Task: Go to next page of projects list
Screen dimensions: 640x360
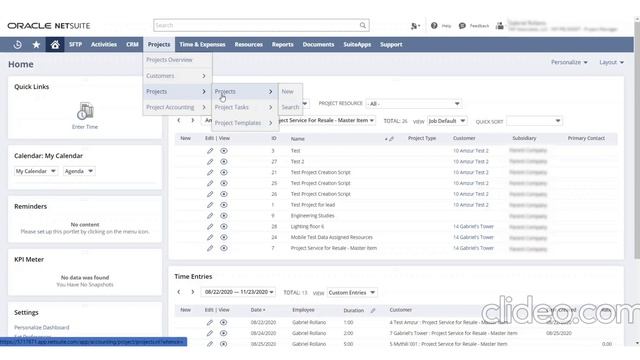Action: coord(193,120)
